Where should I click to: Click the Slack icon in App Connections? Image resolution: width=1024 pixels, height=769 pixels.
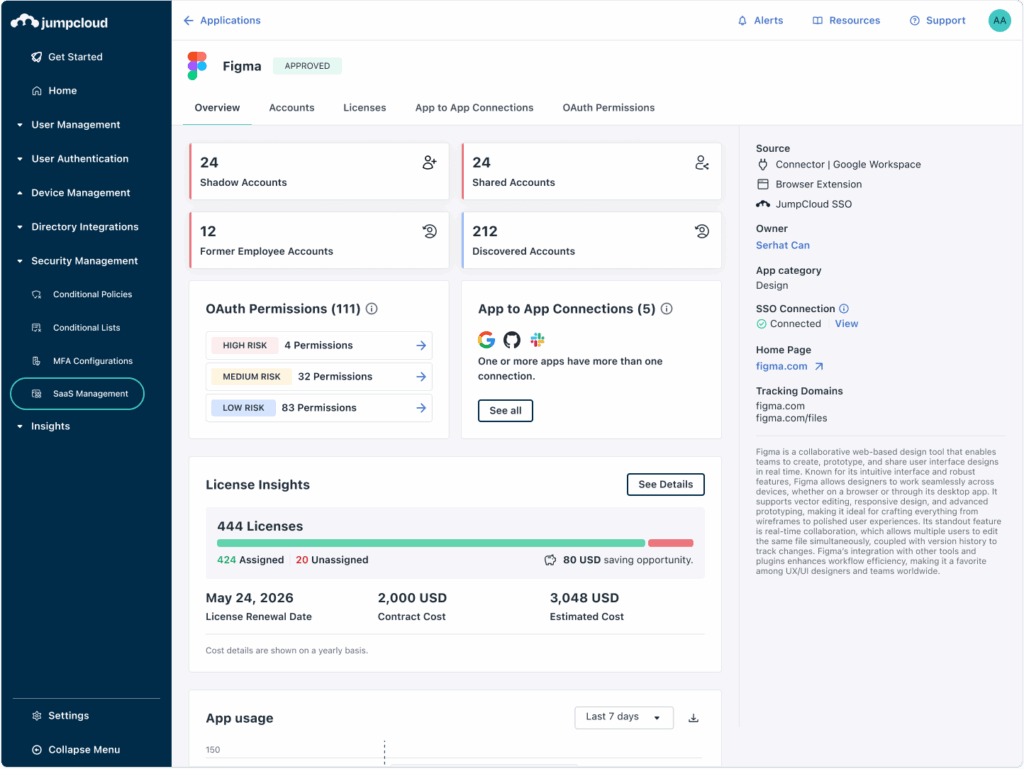pyautogui.click(x=537, y=340)
